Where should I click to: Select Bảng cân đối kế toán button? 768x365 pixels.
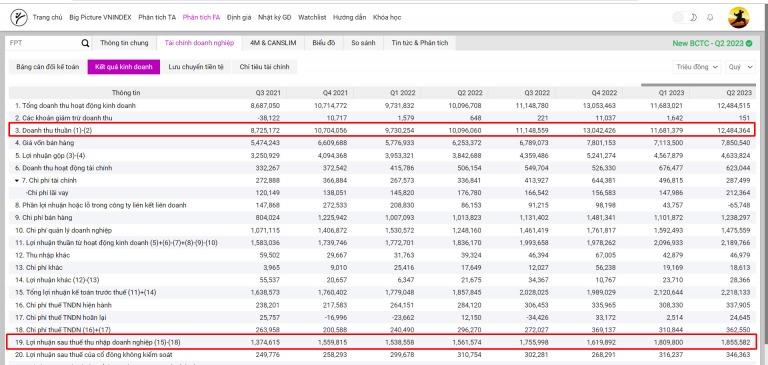tap(48, 67)
